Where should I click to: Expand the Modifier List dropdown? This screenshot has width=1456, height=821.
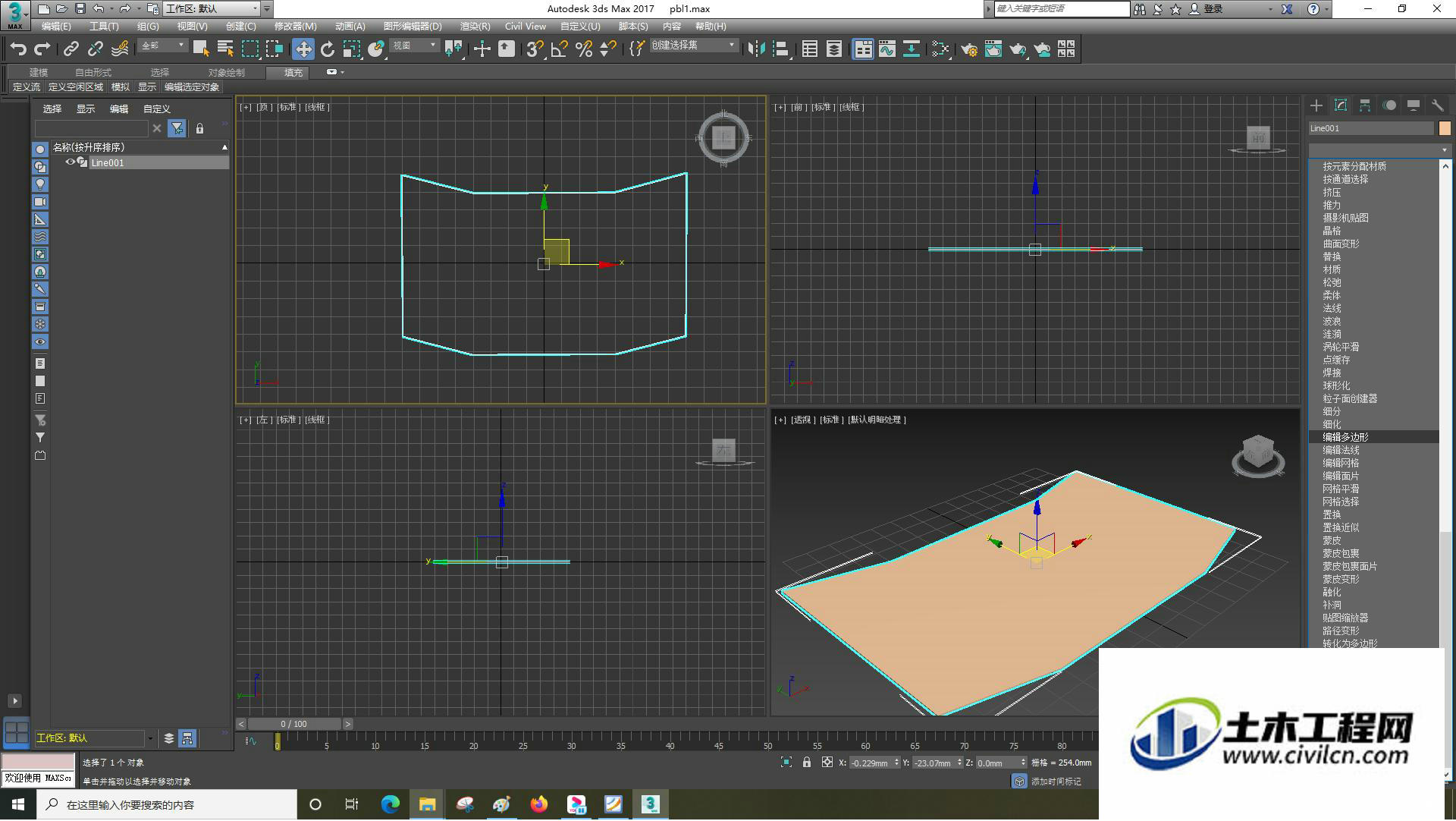click(x=1379, y=149)
